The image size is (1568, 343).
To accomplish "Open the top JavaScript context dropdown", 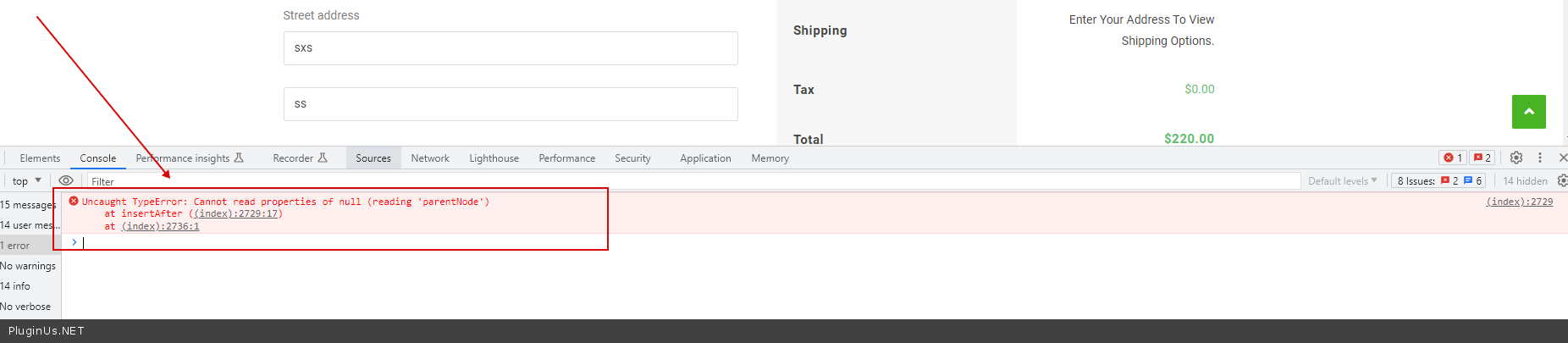I will point(26,180).
